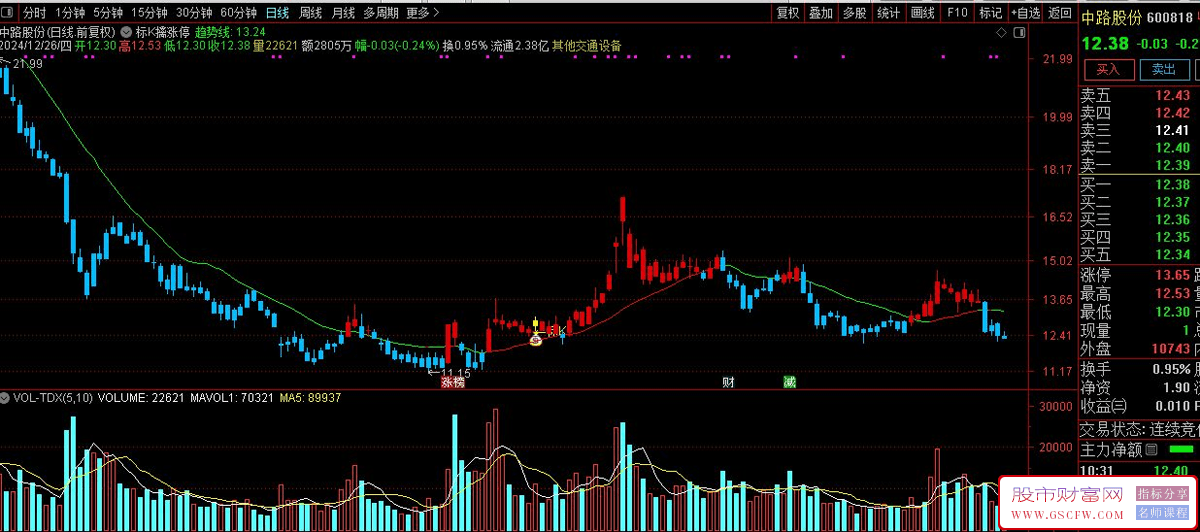Select the 日线 daily tab

coord(277,13)
